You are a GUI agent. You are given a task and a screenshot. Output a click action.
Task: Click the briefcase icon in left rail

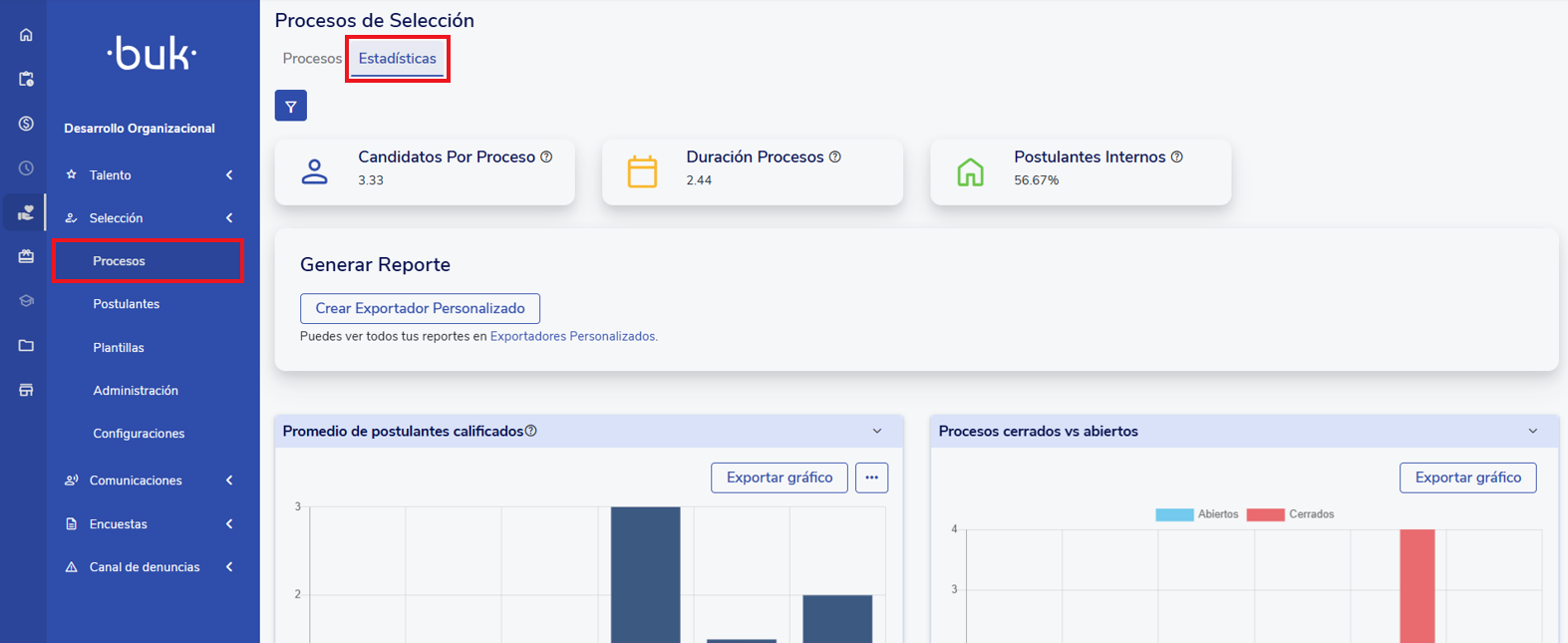pyautogui.click(x=26, y=256)
